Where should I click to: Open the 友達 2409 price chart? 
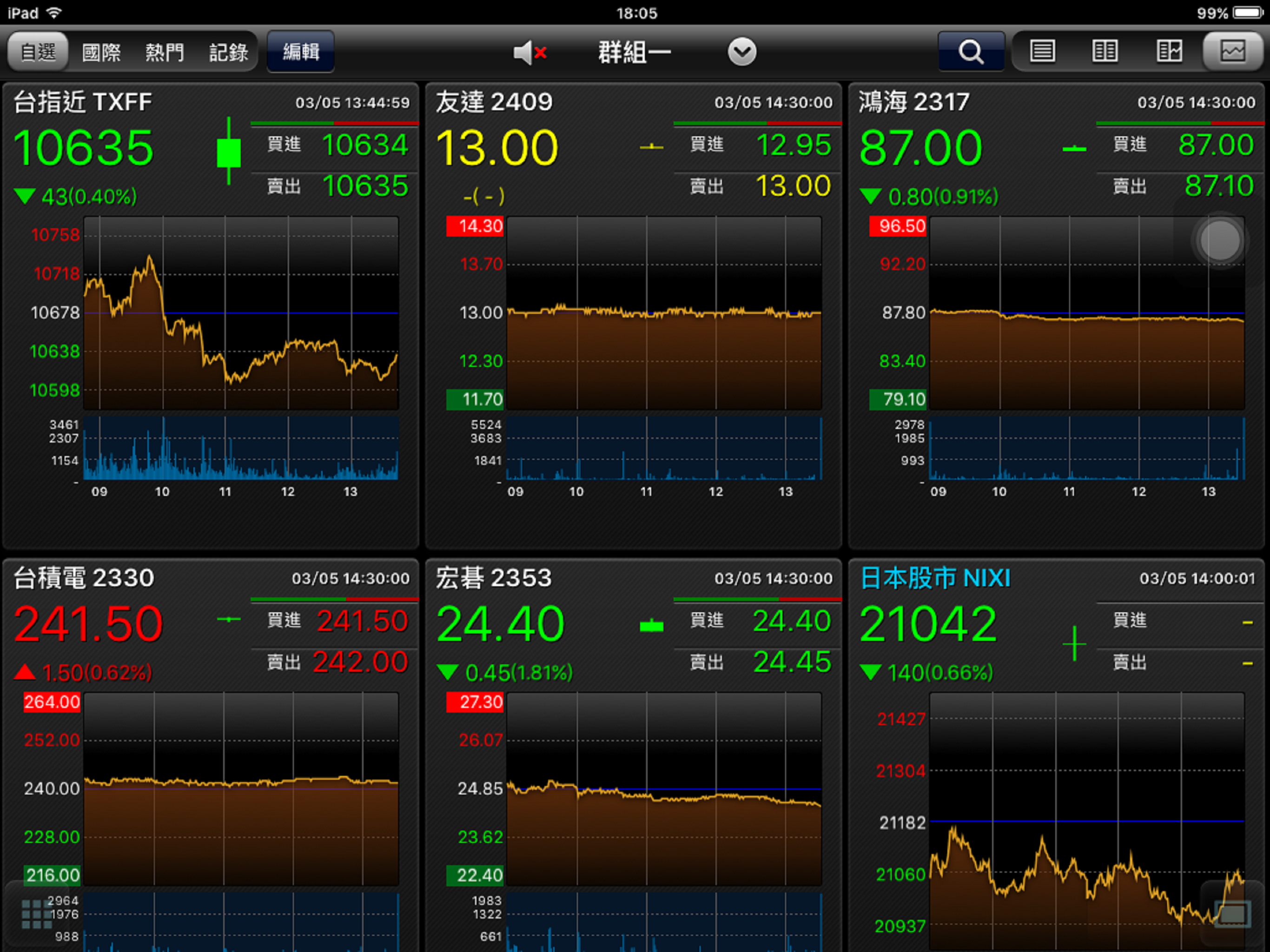click(x=664, y=313)
